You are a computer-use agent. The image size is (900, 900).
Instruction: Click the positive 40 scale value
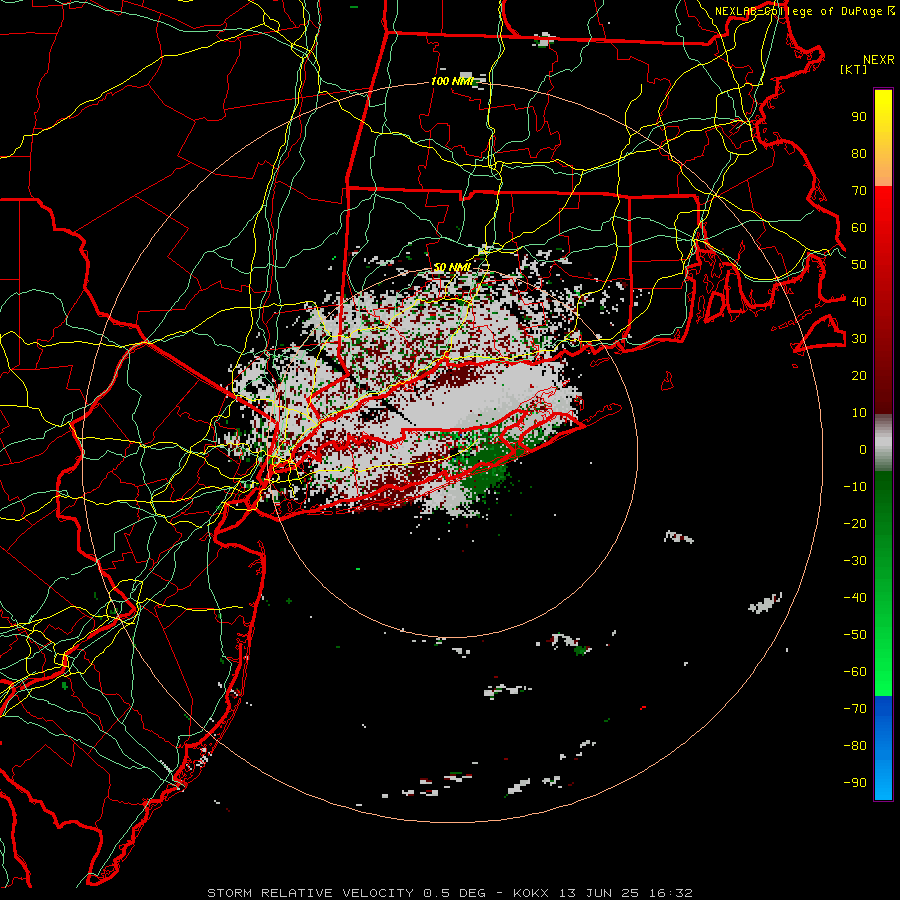(859, 302)
